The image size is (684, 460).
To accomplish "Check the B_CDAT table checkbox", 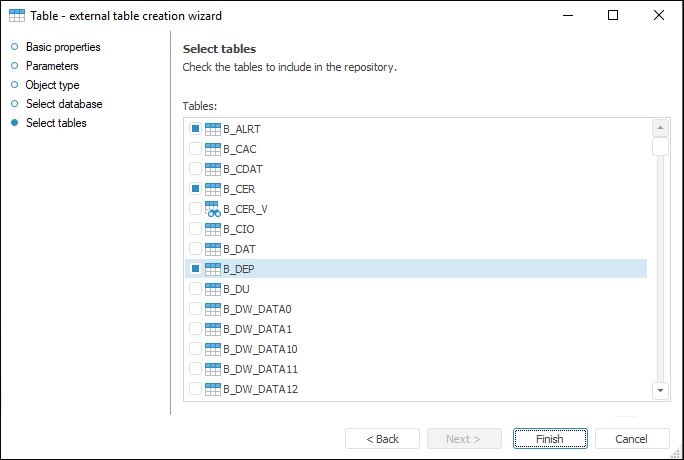I will click(195, 169).
